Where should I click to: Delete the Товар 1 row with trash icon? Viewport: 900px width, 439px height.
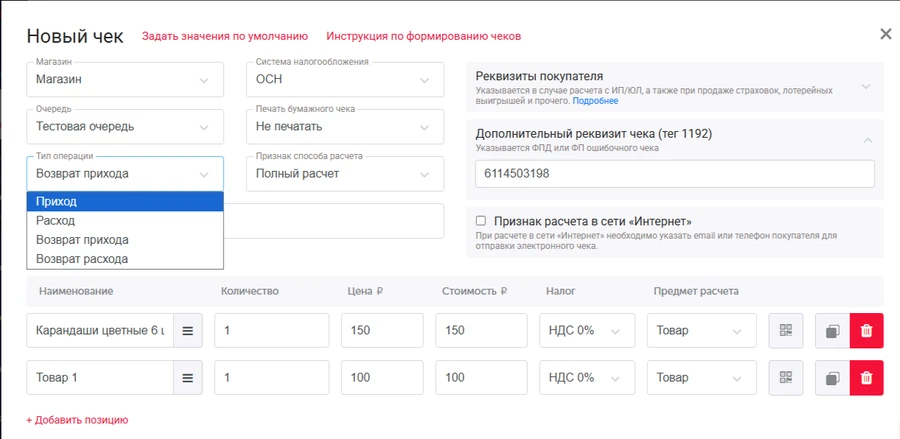pos(866,378)
